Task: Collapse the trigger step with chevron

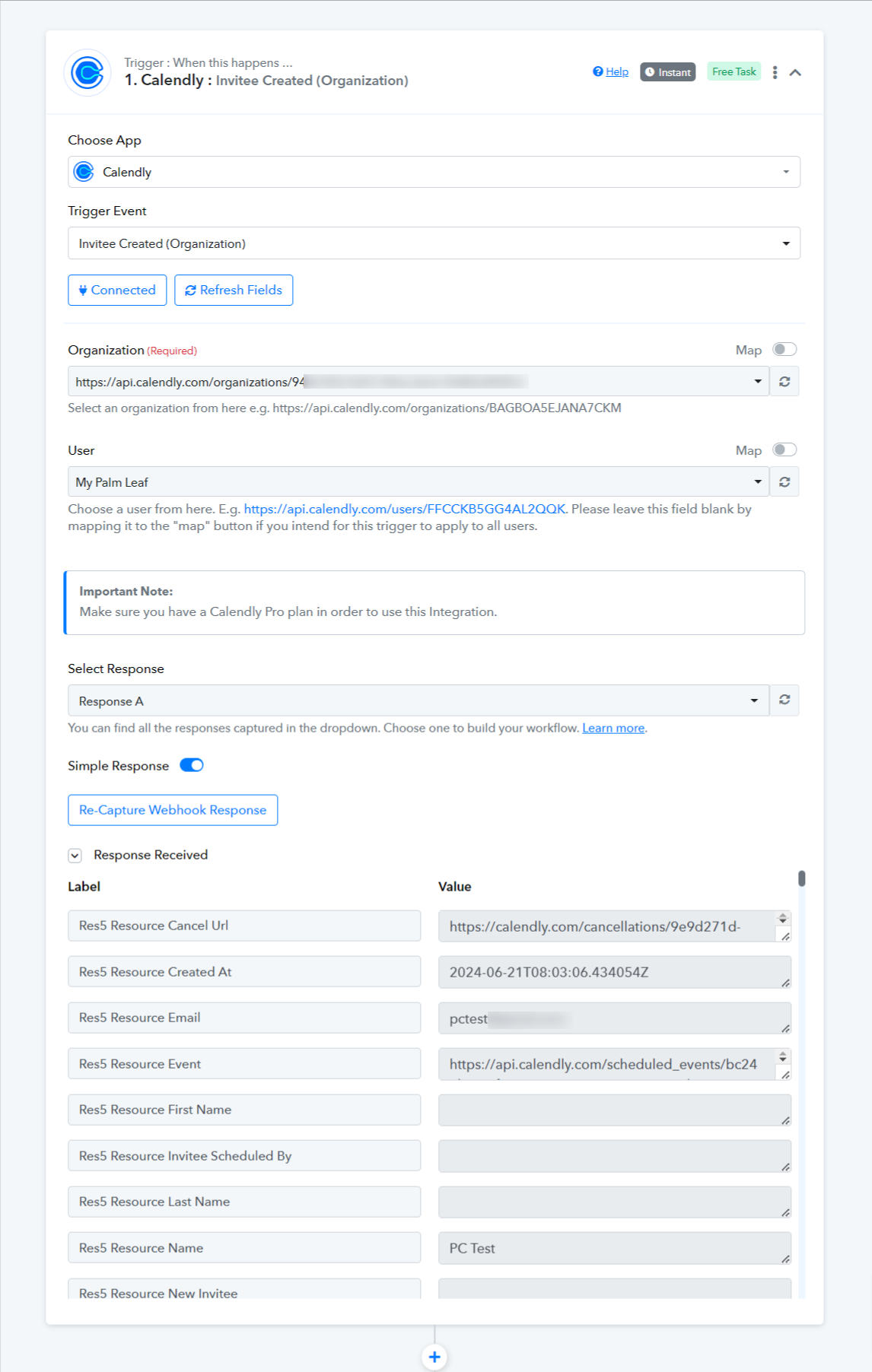Action: (x=795, y=72)
